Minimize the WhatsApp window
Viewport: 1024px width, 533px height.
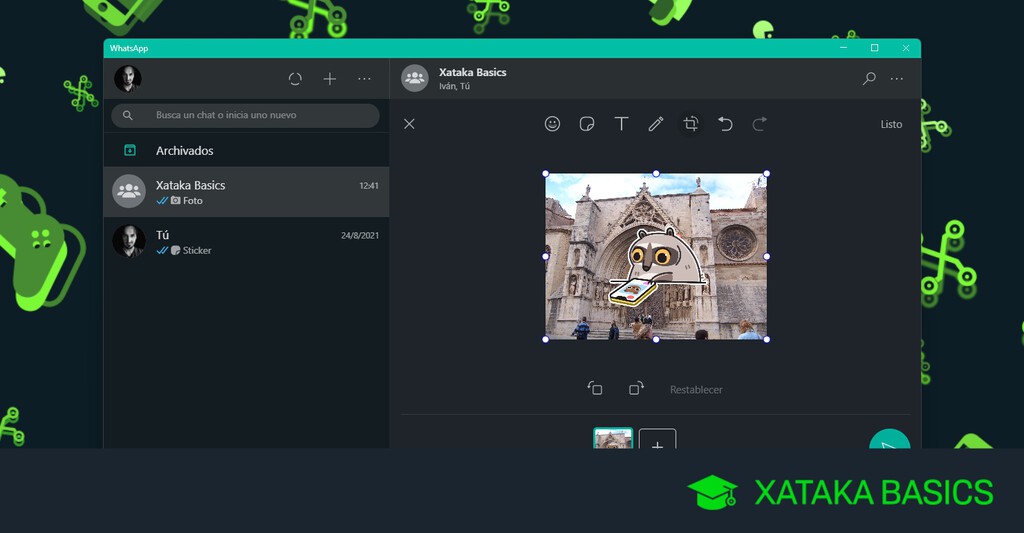(843, 48)
